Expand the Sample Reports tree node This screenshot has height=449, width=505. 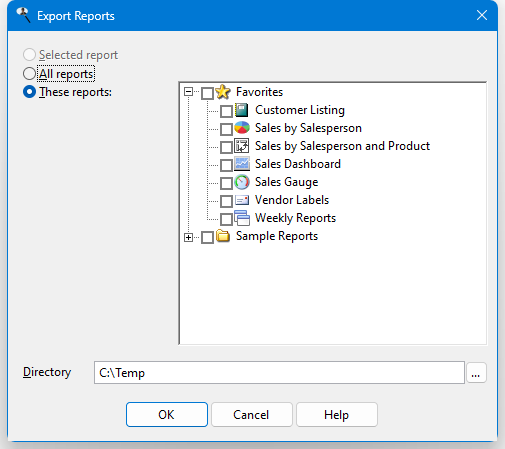(x=188, y=237)
